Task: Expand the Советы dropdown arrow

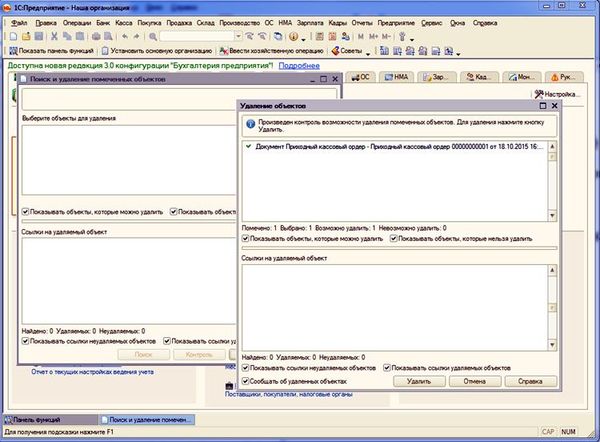Action: 368,53
